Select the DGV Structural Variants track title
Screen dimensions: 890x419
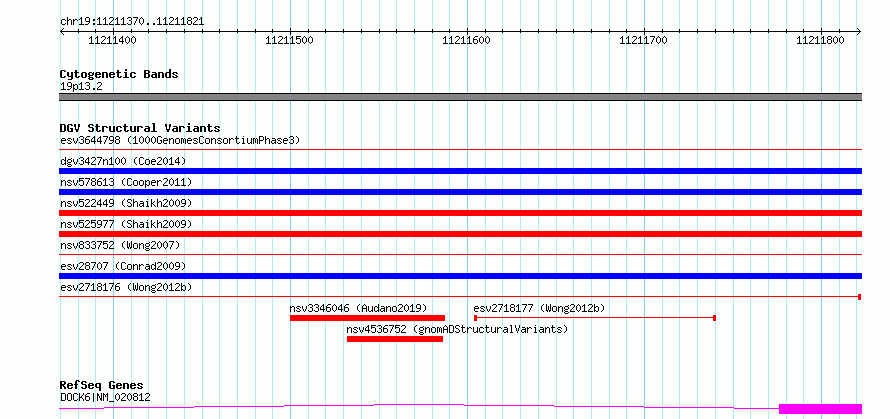pos(140,128)
